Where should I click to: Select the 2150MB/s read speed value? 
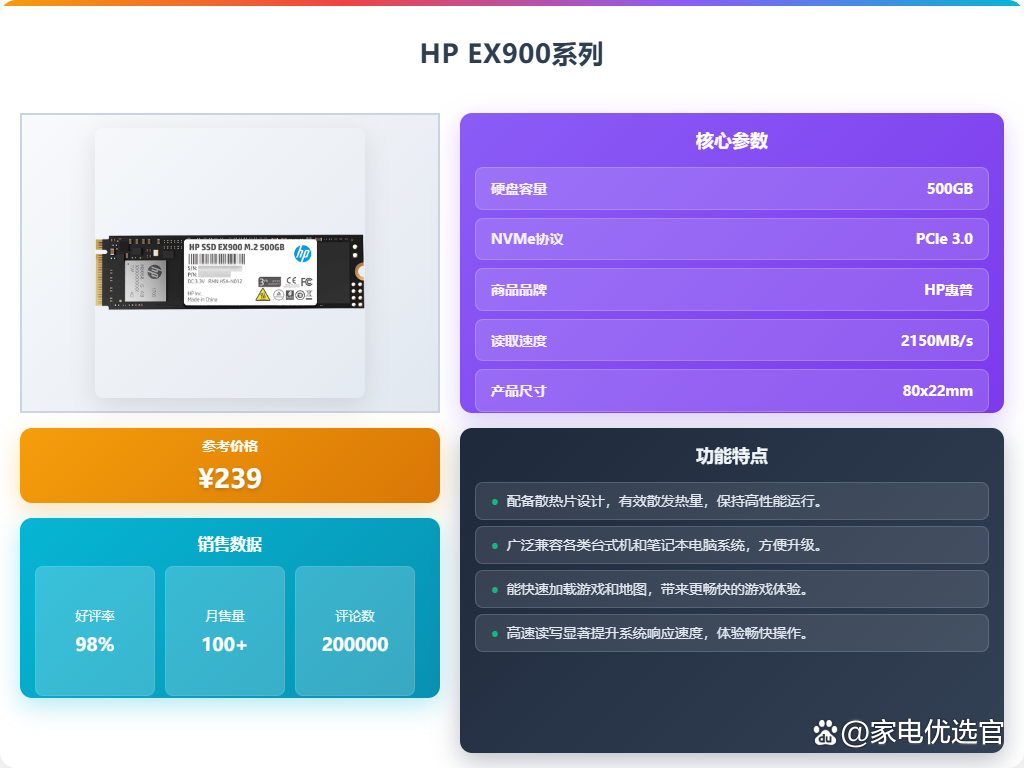936,341
